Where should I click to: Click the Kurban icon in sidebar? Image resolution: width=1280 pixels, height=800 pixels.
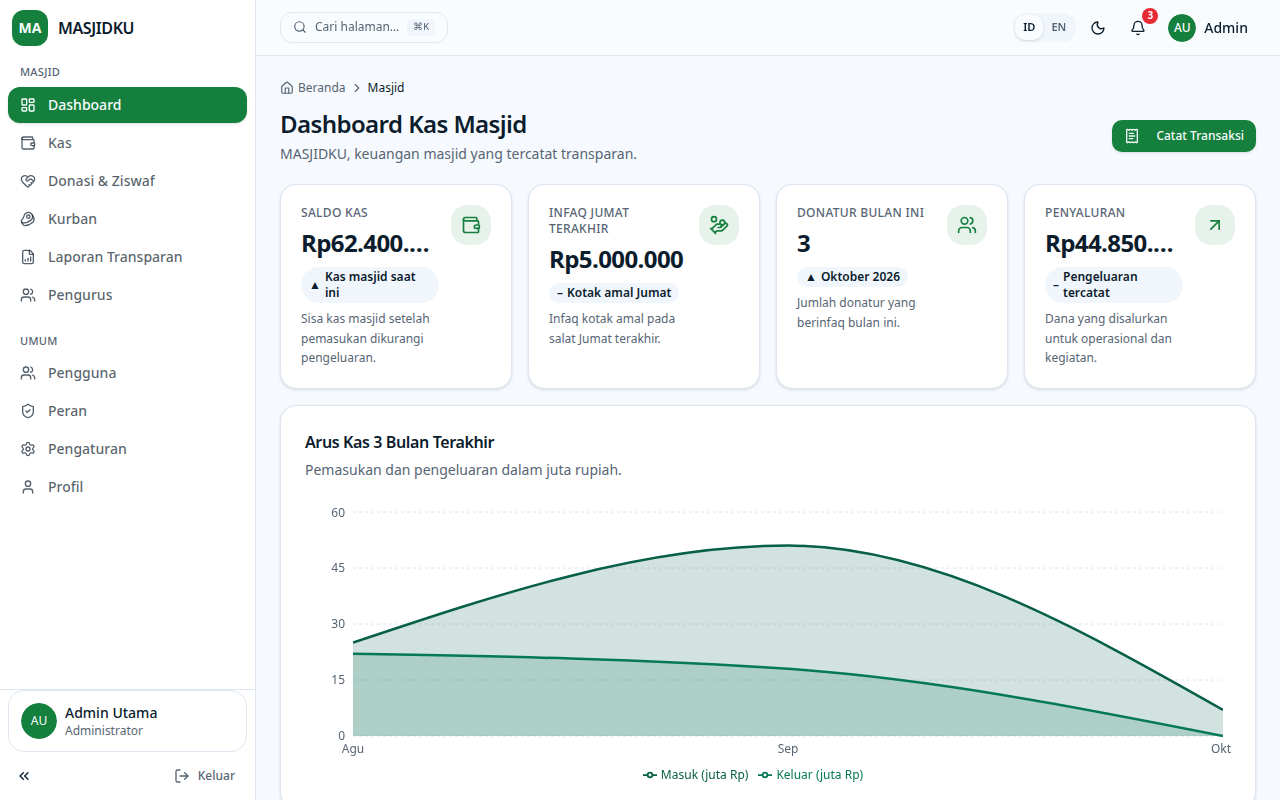coord(28,219)
